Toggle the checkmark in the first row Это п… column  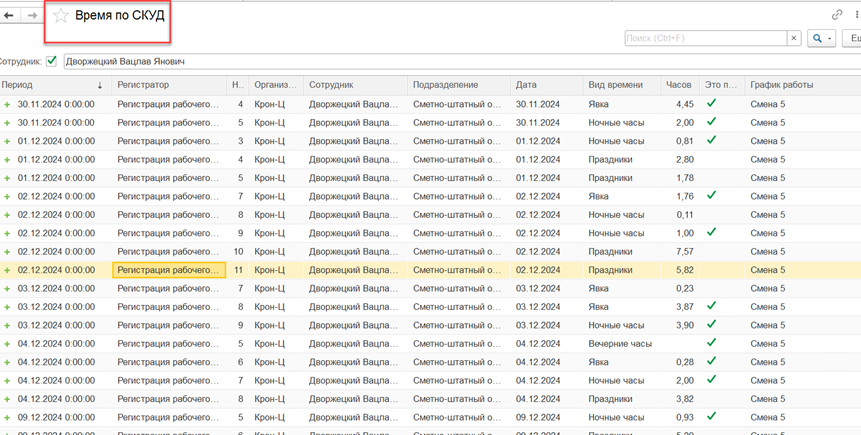point(711,103)
